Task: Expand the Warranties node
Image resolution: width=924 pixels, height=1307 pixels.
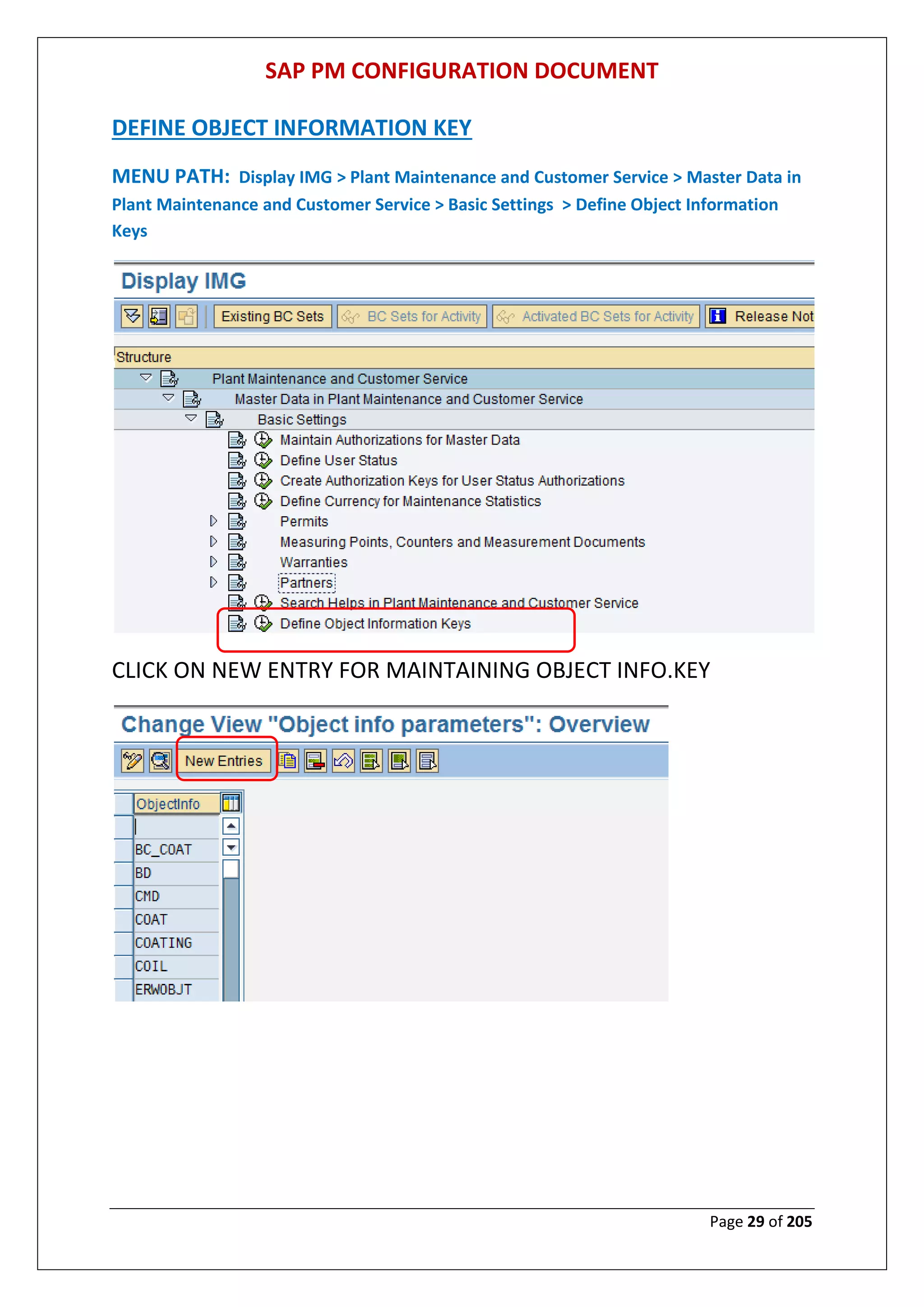Action: click(x=213, y=562)
